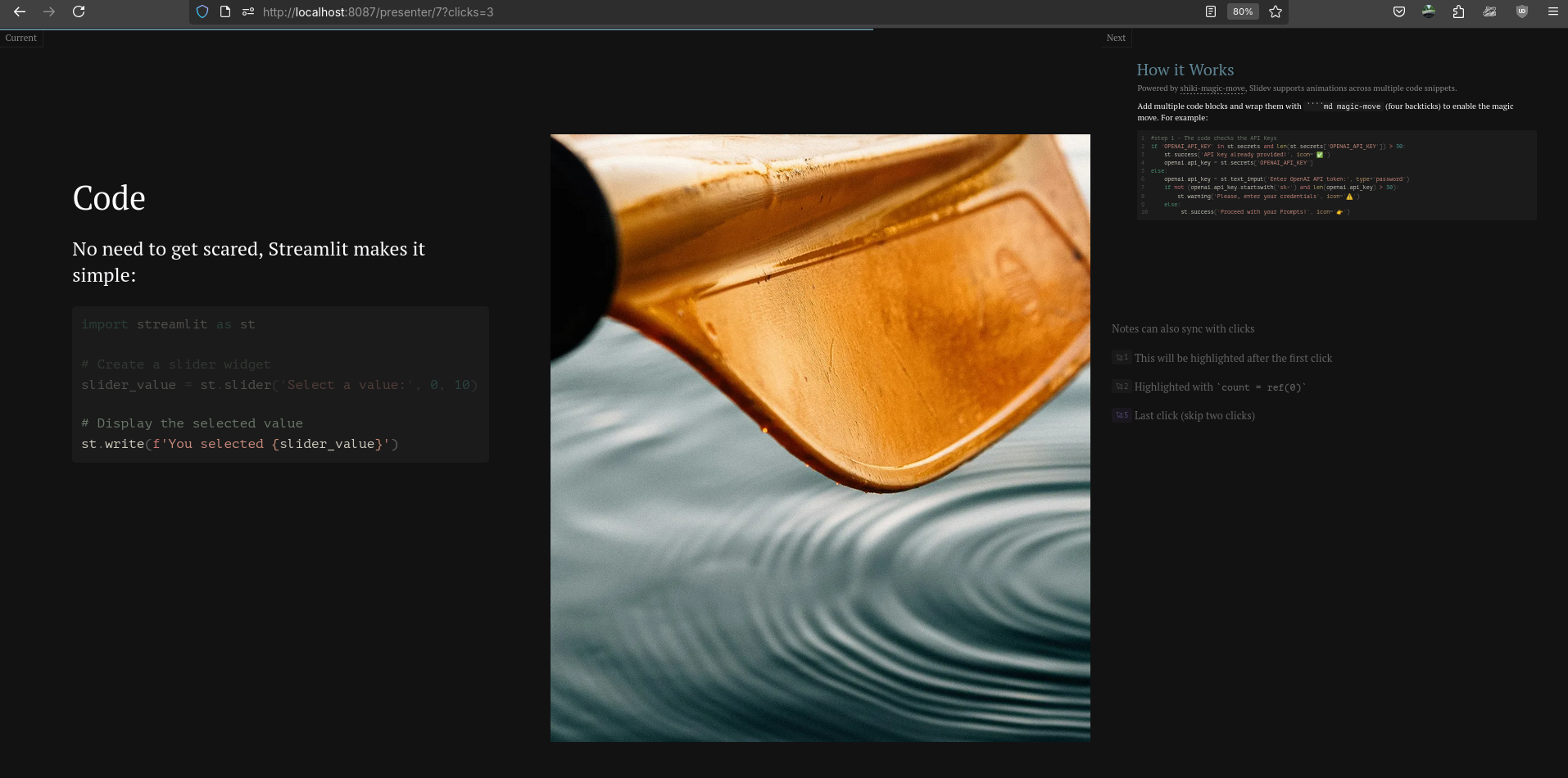Click the click-marker 2 badge in notes
Viewport: 1568px width, 778px height.
coord(1122,387)
